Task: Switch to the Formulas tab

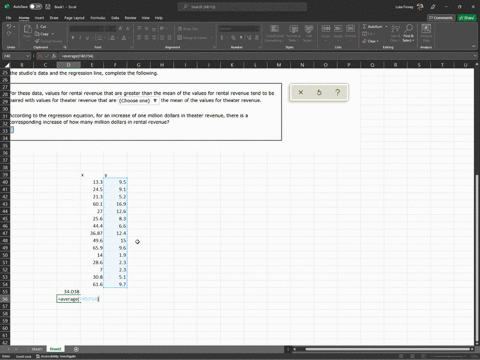Action: click(x=98, y=18)
